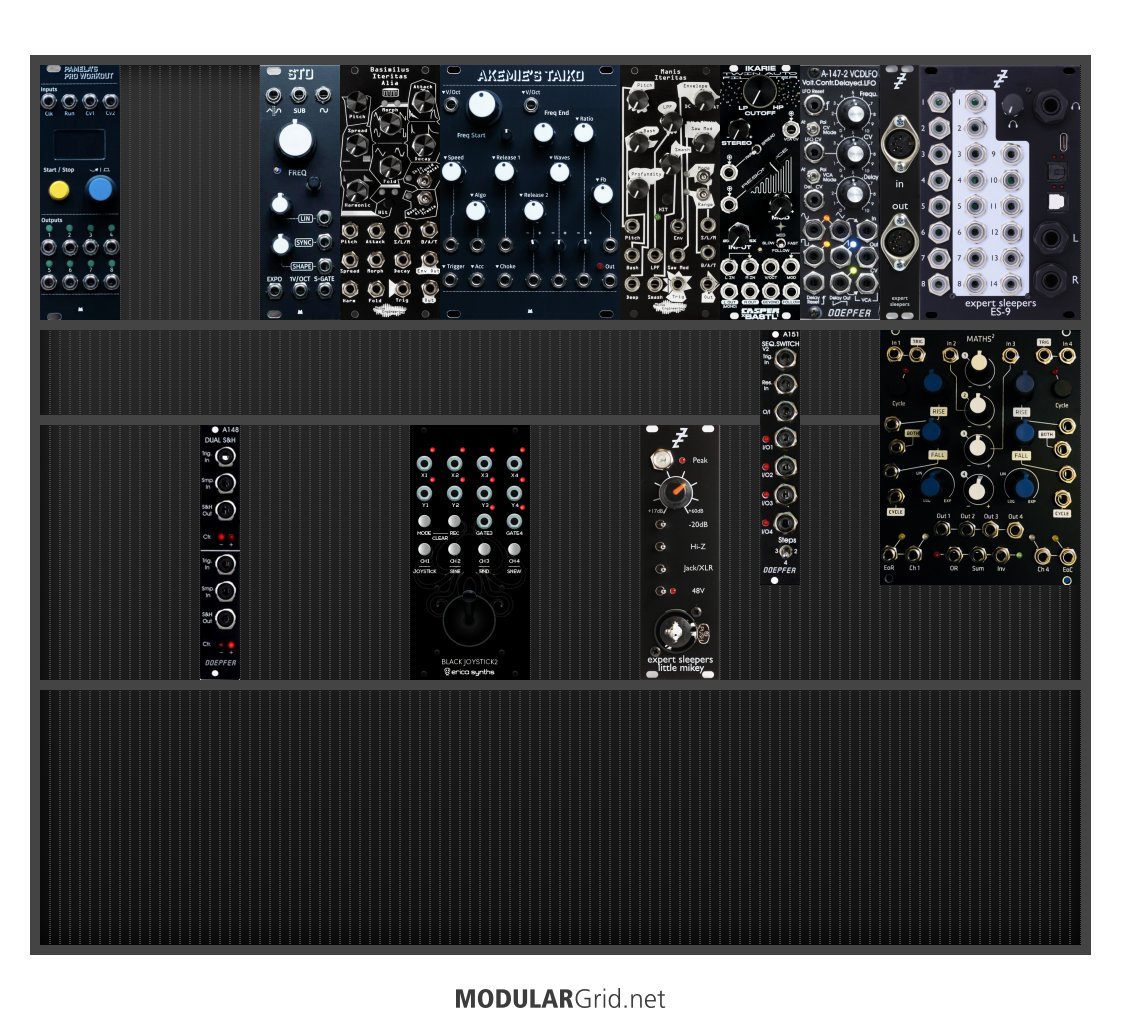Flip the Steps switch on A151 Seq. Switch
The width and height of the screenshot is (1121, 1020).
pos(785,552)
